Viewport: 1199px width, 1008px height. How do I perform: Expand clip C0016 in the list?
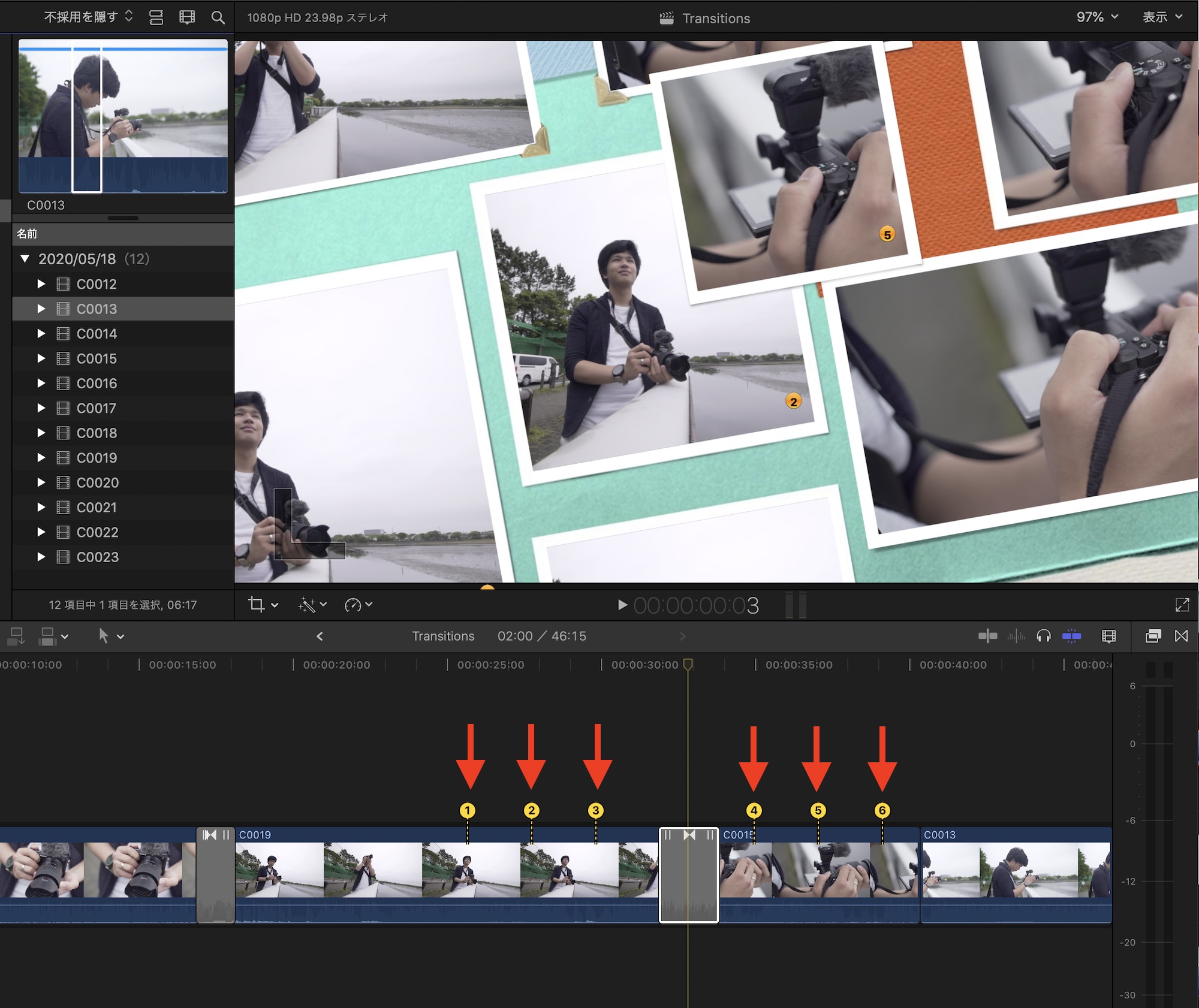coord(41,384)
